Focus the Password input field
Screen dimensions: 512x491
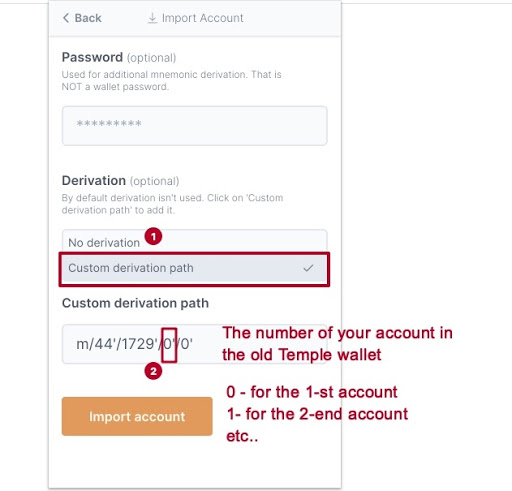coord(194,126)
